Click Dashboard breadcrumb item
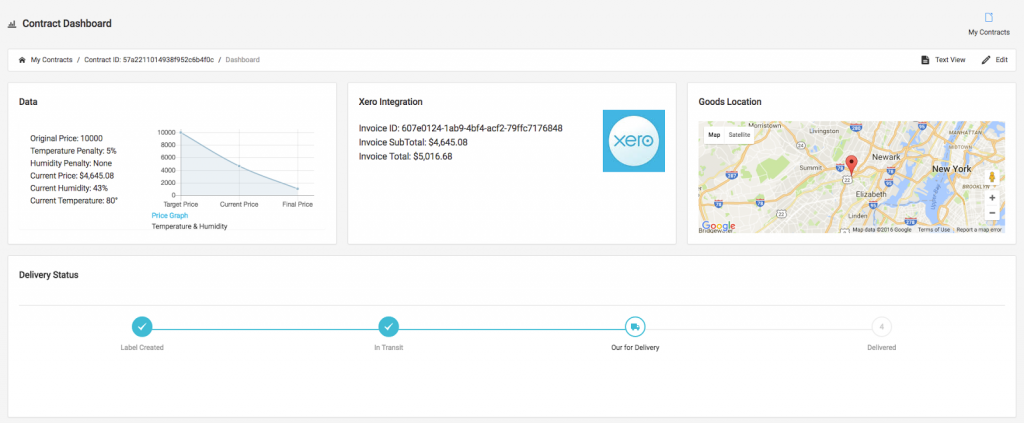This screenshot has height=423, width=1024. point(242,59)
